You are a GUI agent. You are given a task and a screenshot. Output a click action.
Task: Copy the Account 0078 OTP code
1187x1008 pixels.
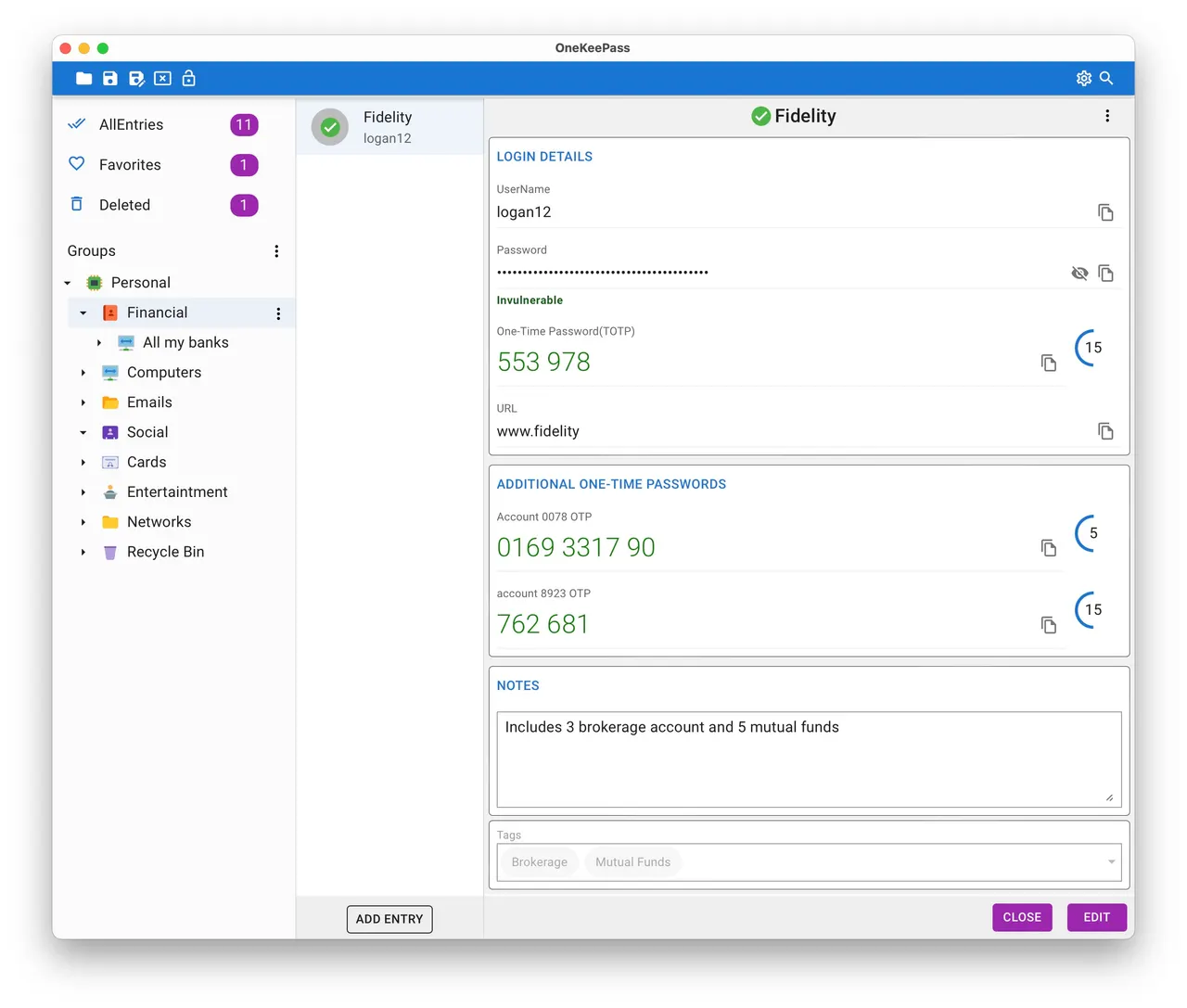[x=1048, y=548]
